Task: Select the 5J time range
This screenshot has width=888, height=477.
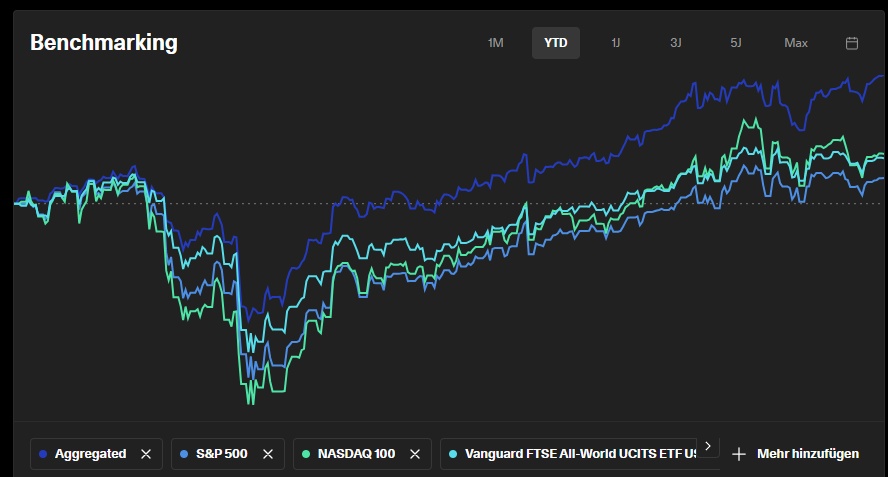Action: (x=736, y=43)
